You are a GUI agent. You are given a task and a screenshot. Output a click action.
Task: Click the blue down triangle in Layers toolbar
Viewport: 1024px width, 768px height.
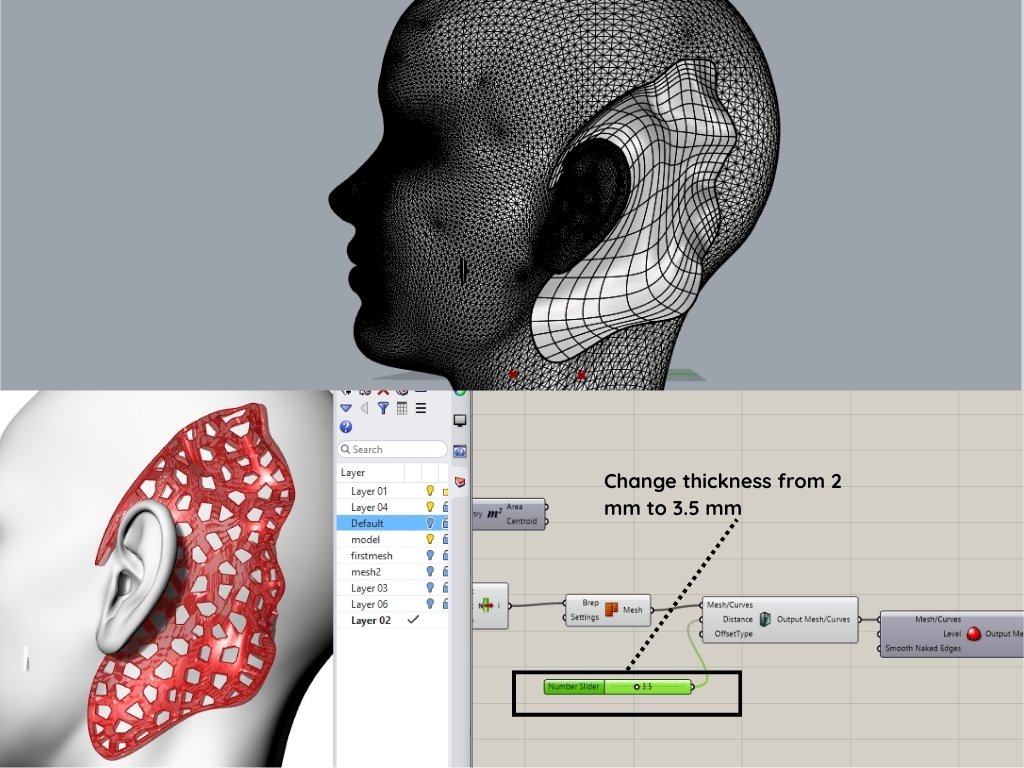346,408
